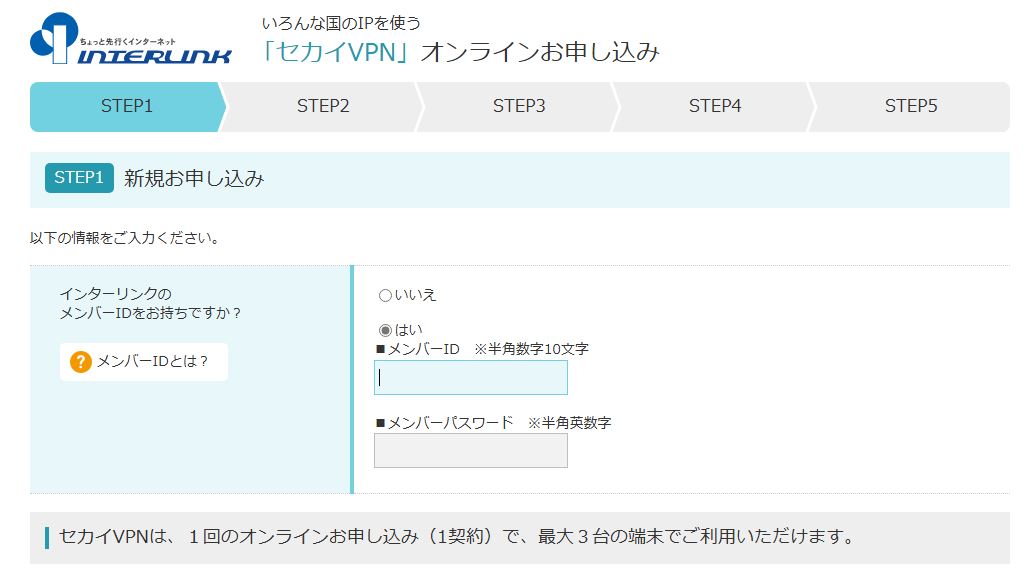
Task: Click the 以下の情報をご入力ください。 text
Action: pyautogui.click(x=125, y=238)
